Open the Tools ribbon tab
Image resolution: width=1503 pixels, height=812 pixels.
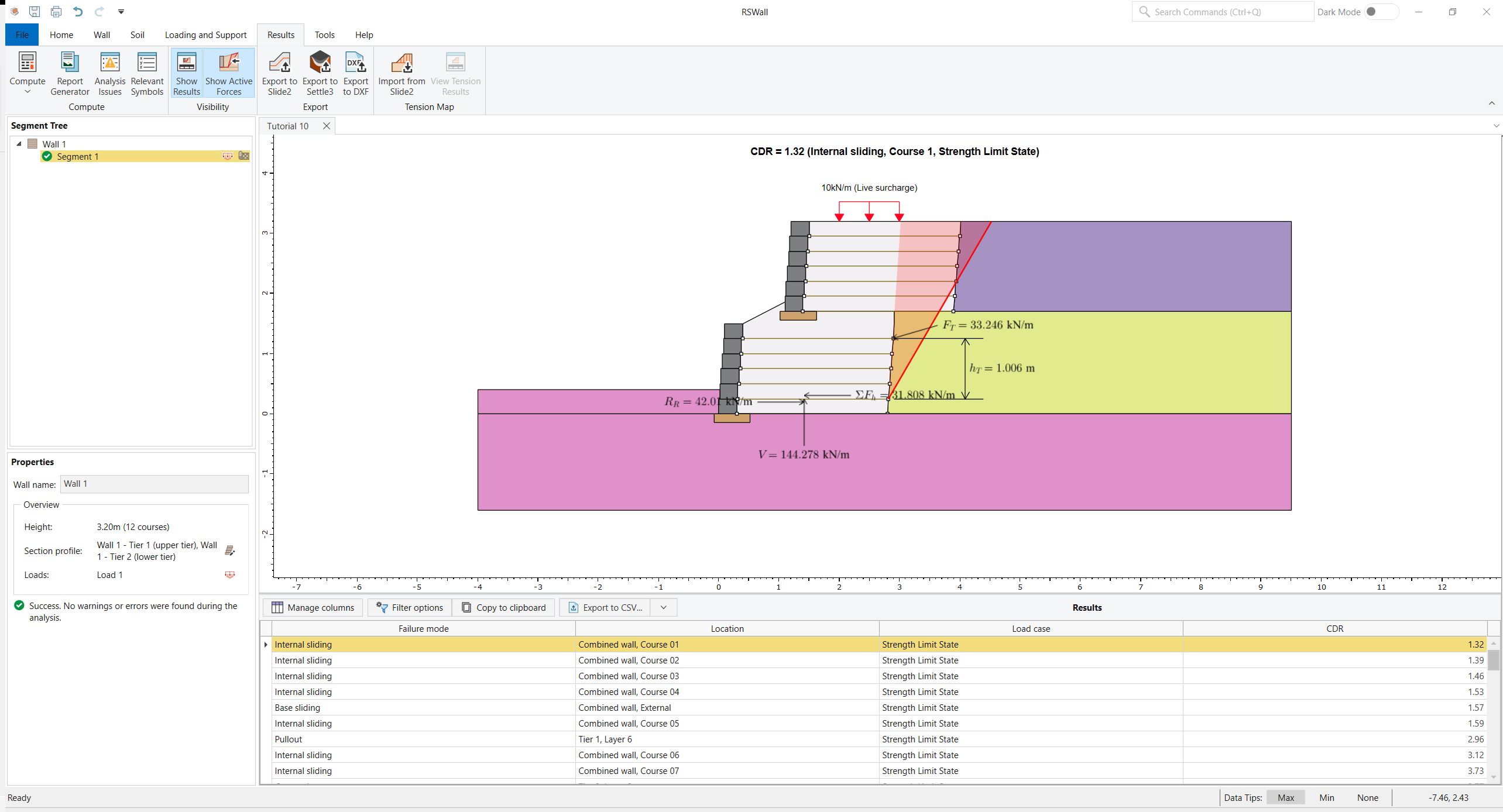325,35
